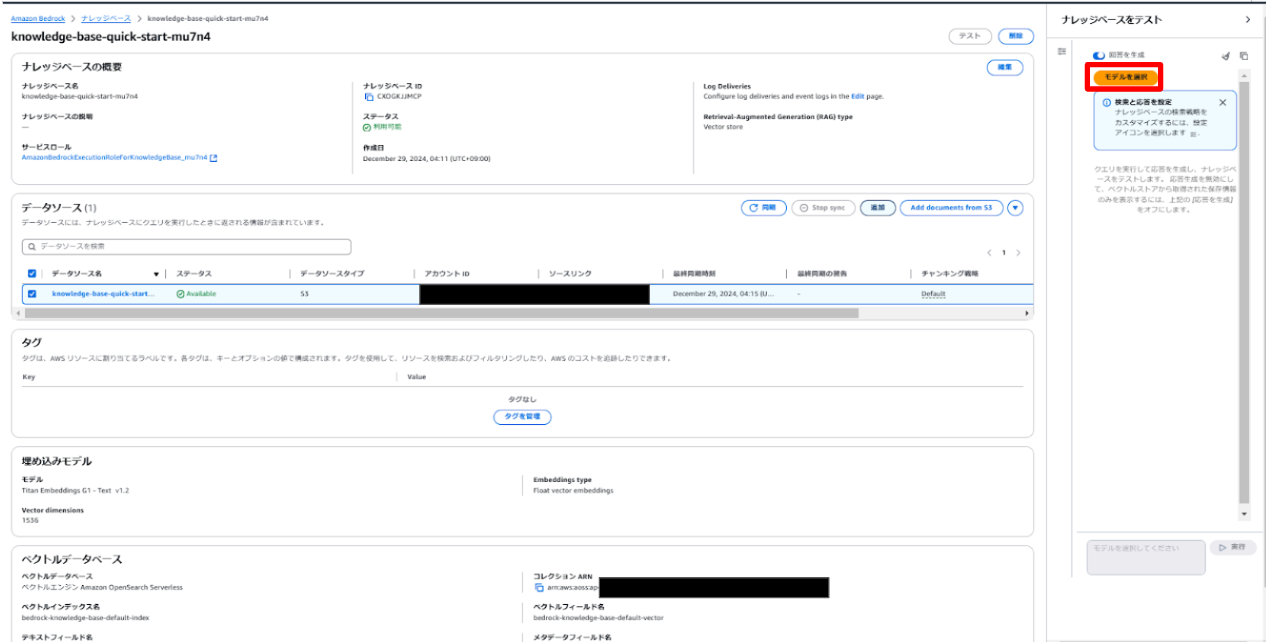Viewport: 1266px width, 642px height.
Task: Clear chat with the broom icon
Action: point(1226,56)
